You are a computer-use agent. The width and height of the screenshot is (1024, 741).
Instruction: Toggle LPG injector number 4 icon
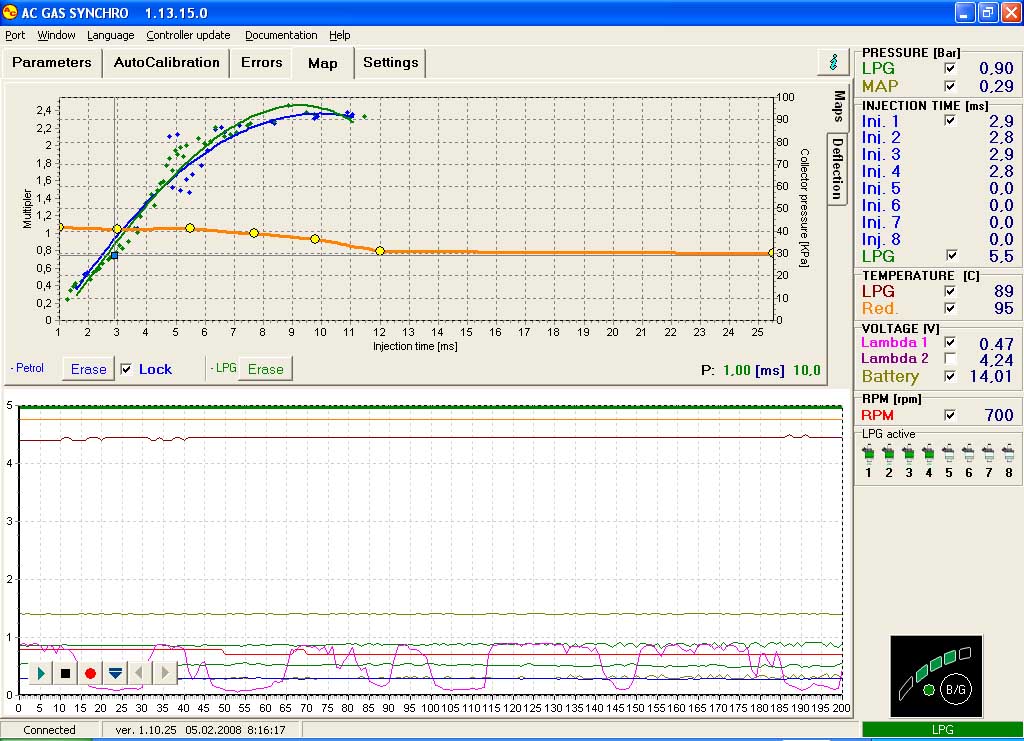tap(928, 454)
